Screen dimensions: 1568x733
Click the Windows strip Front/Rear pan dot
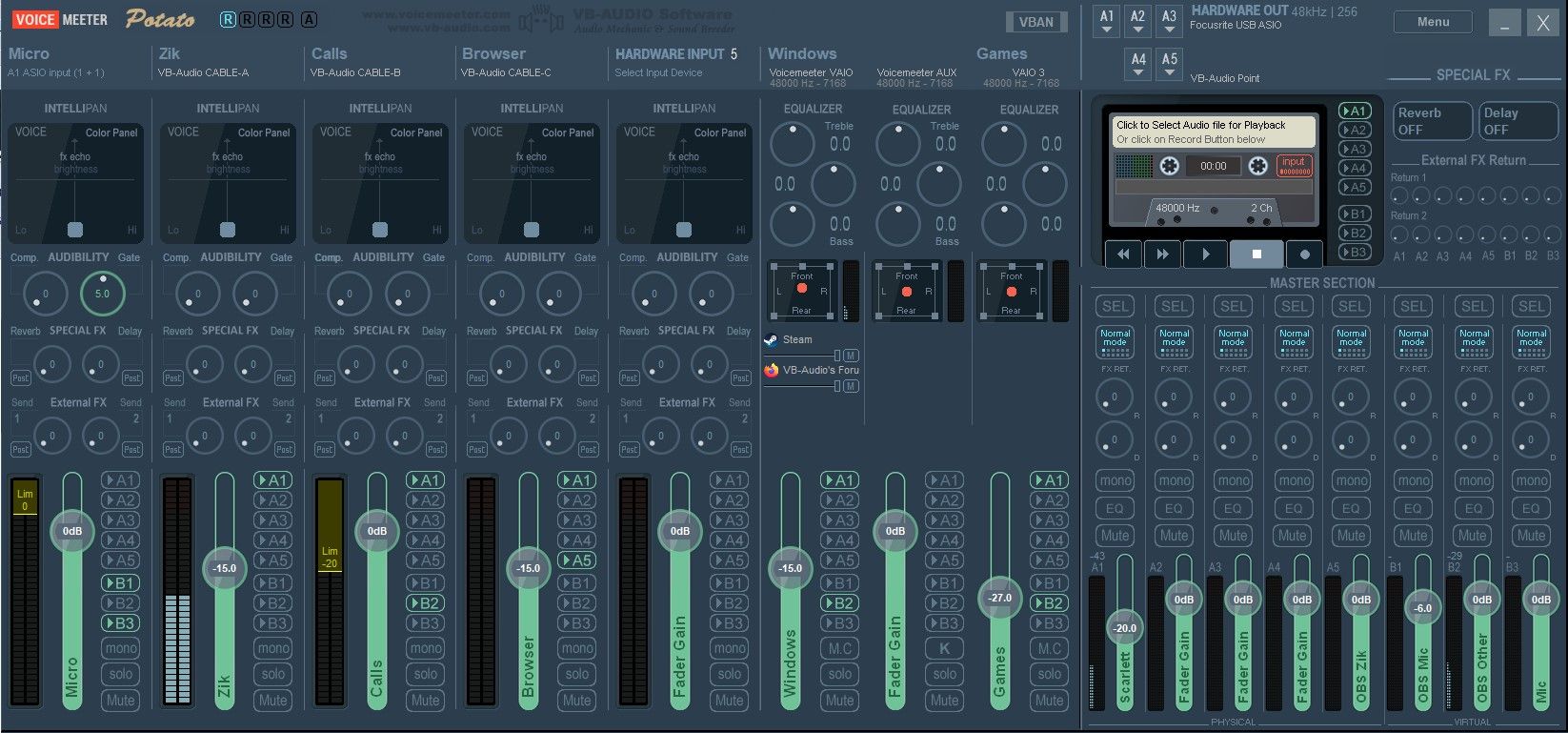pyautogui.click(x=802, y=289)
